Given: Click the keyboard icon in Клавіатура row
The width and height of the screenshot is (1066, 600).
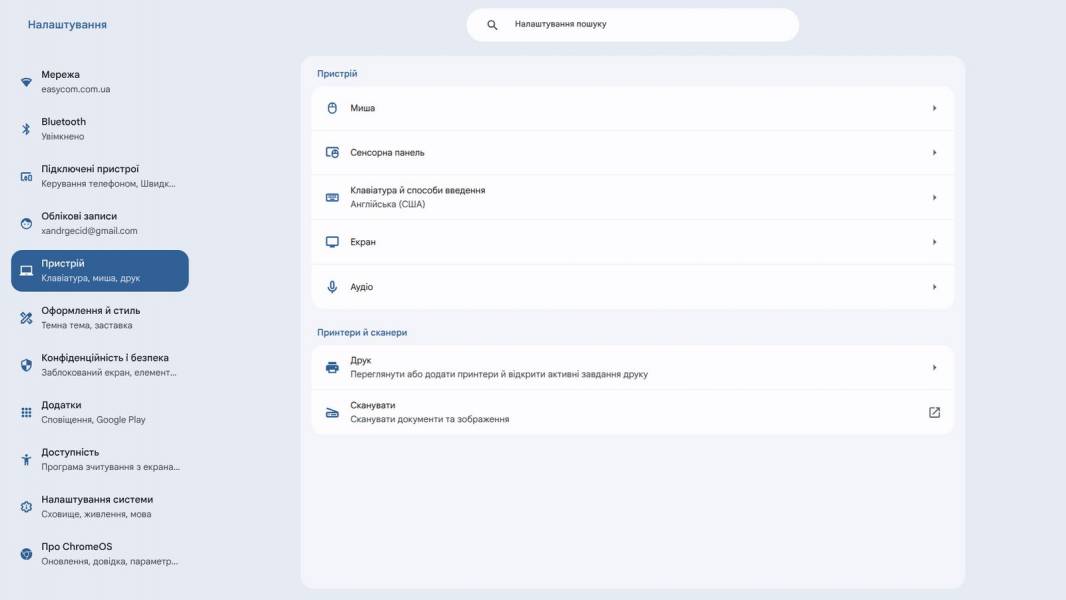Looking at the screenshot, I should click(332, 198).
